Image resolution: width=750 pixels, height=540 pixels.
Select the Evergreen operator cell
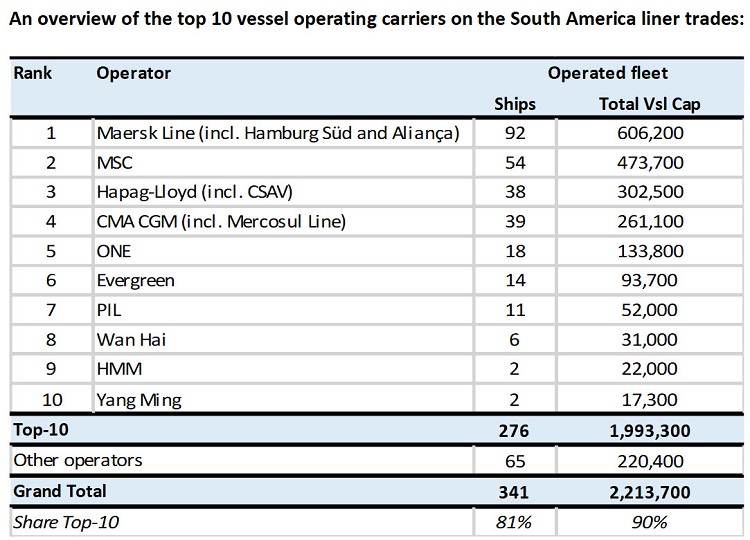point(283,280)
